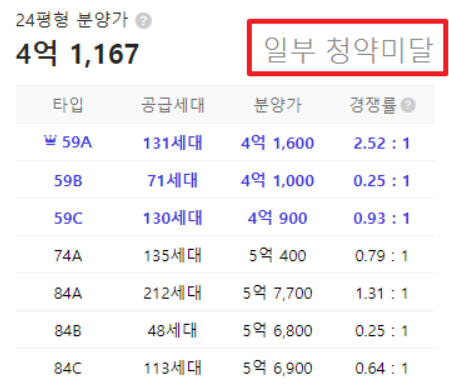449x389 pixels.
Task: Click the 130세대 supply value
Action: coord(172,218)
